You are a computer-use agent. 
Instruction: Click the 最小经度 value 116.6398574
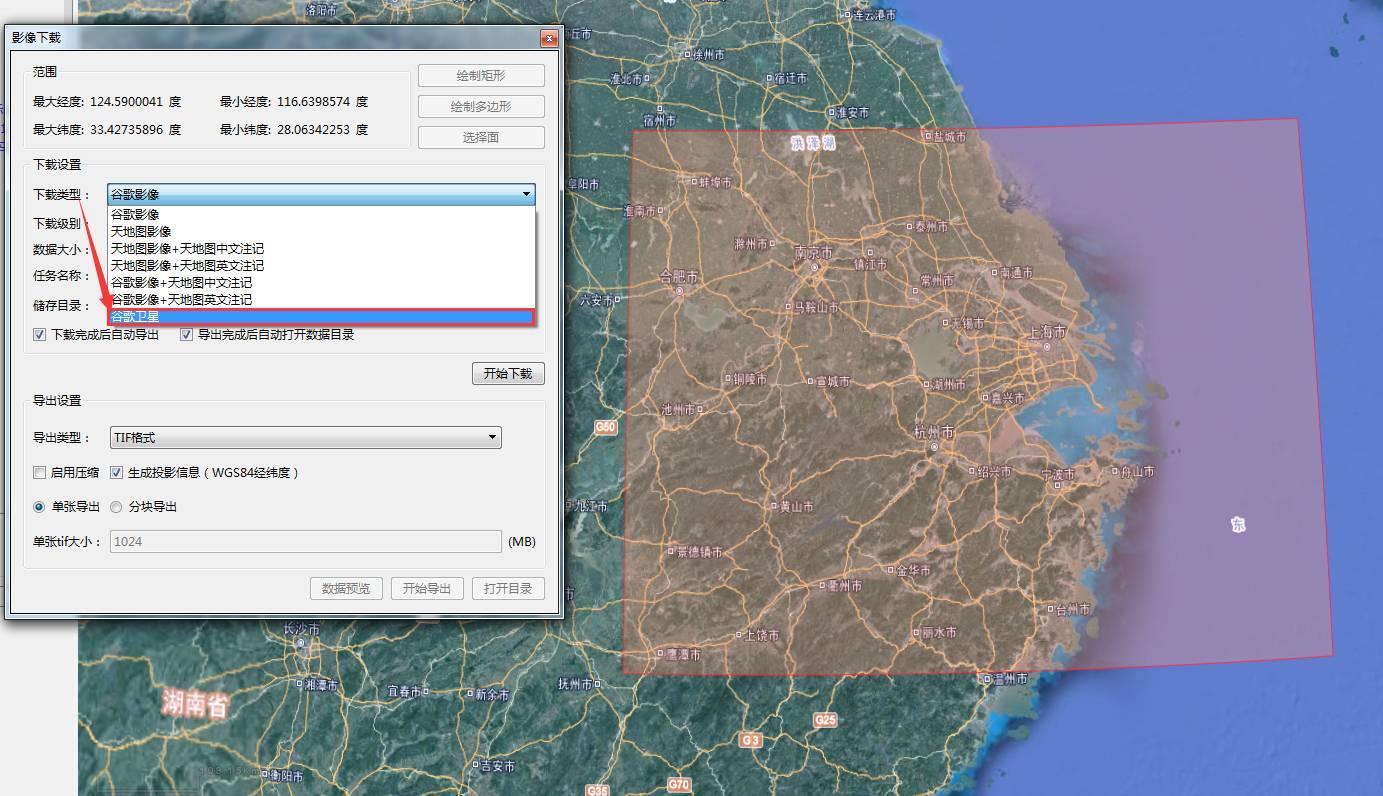click(314, 102)
